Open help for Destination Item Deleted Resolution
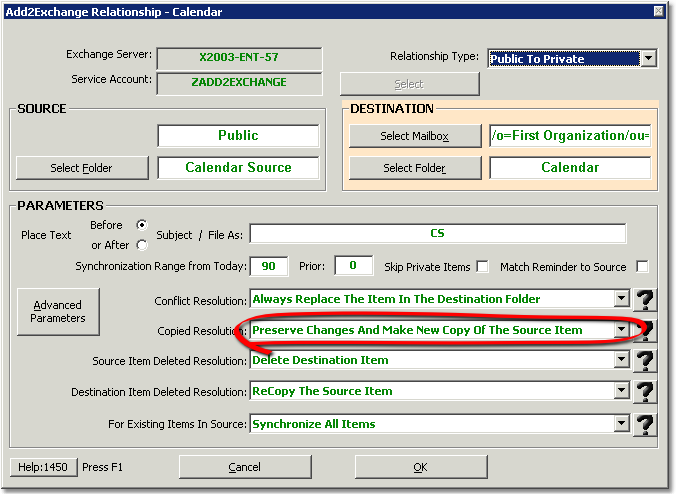 point(645,392)
